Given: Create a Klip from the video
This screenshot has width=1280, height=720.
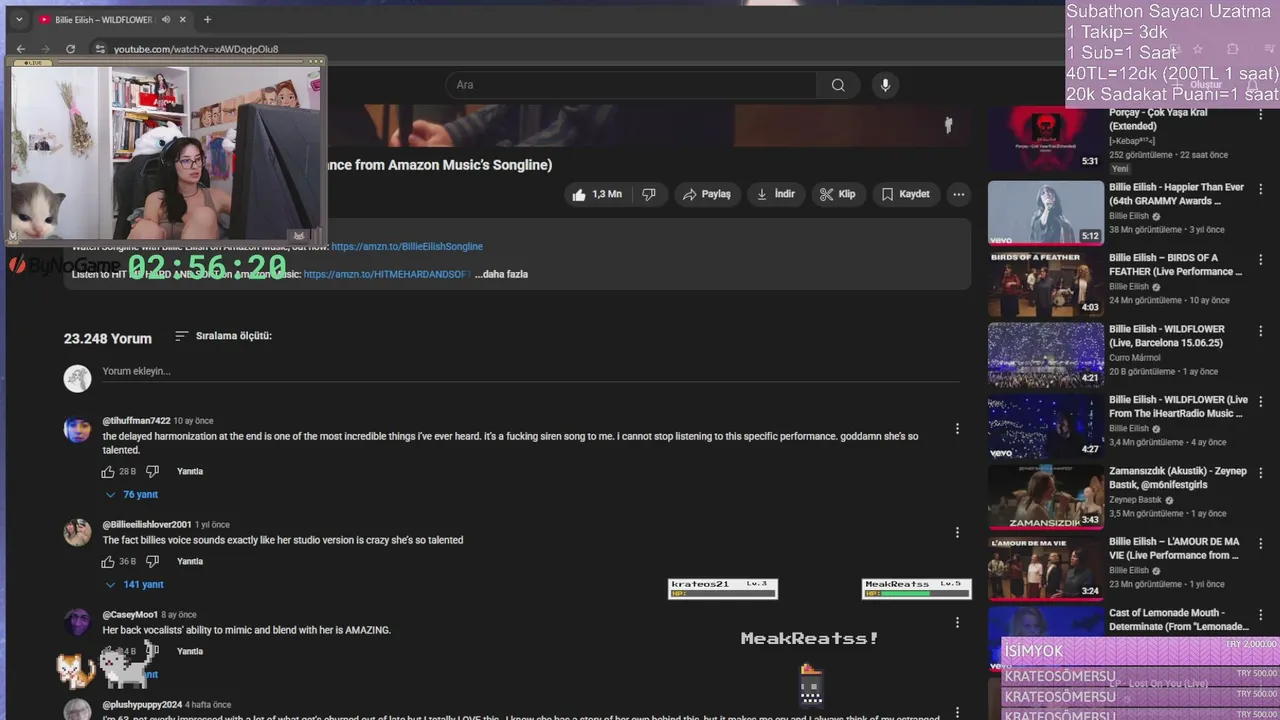Looking at the screenshot, I should [838, 194].
